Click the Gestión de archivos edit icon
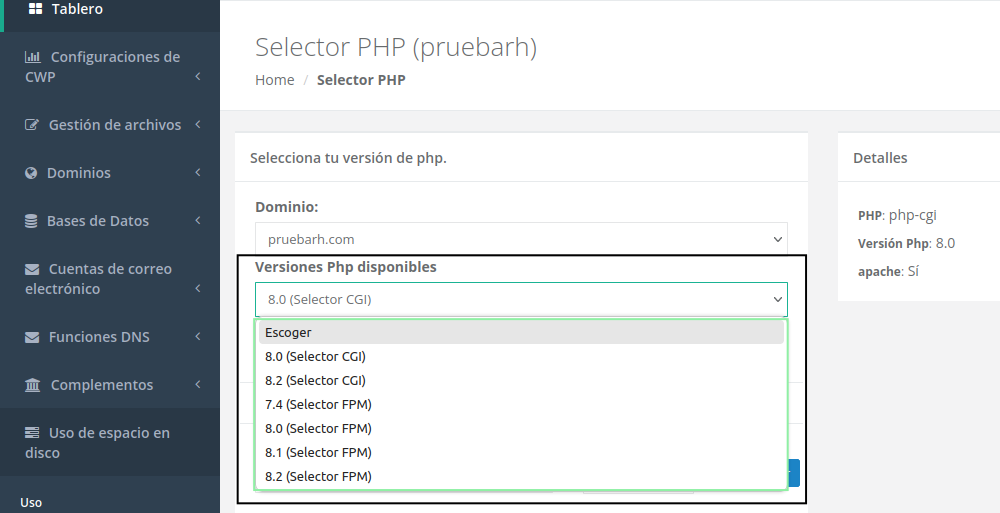Screen dimensions: 1000x513 coord(32,125)
